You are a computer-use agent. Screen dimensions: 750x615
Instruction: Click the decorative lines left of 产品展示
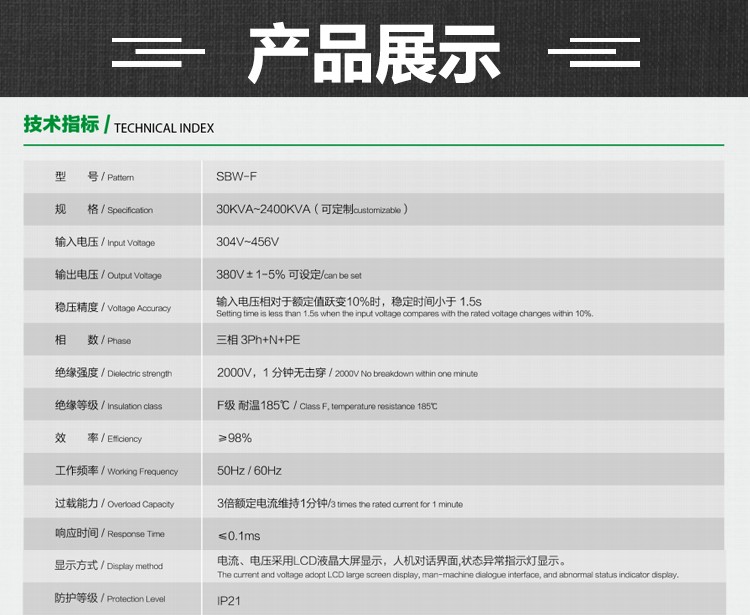[158, 51]
